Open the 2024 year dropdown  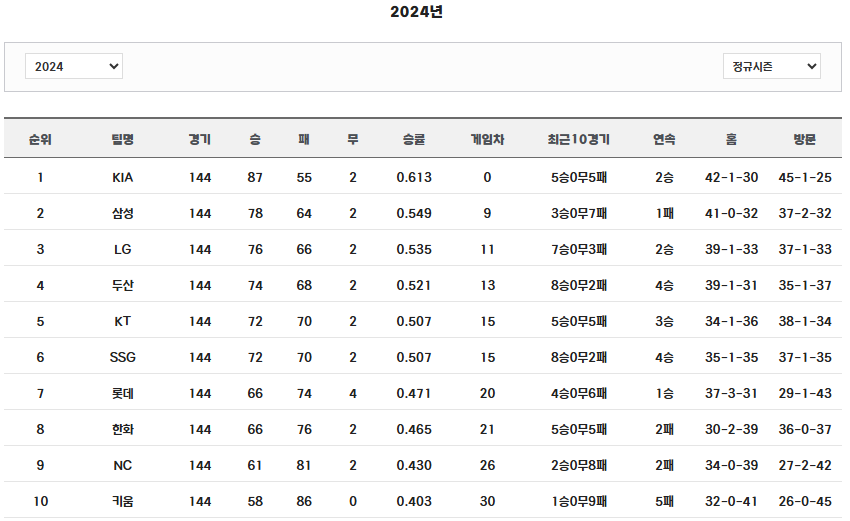tap(74, 66)
